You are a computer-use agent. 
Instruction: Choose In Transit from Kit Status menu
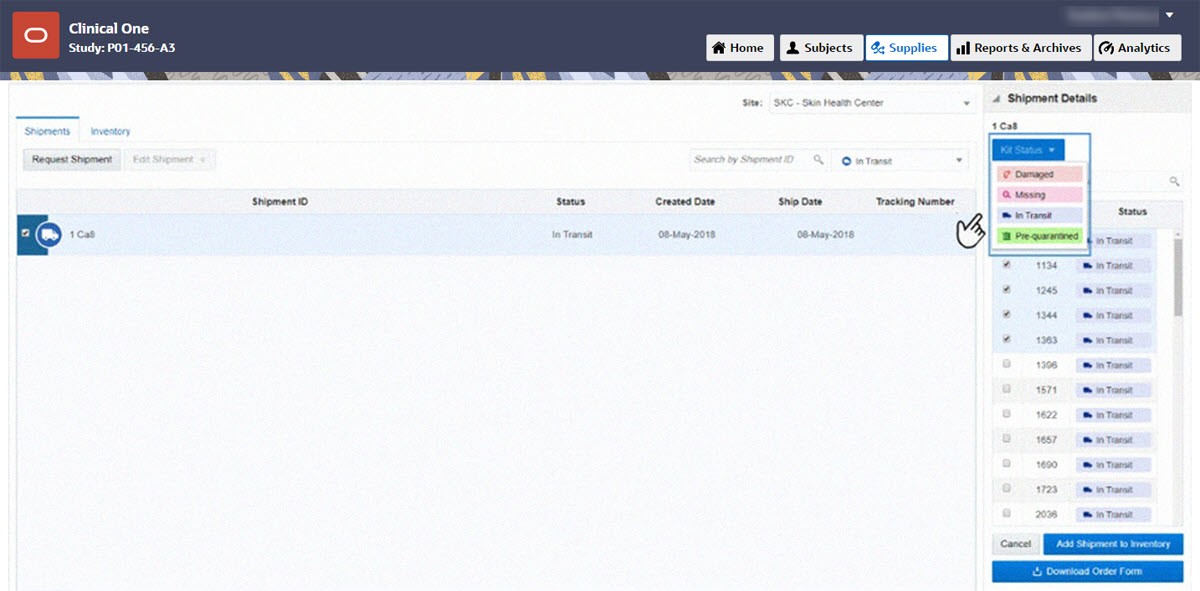pos(1040,216)
